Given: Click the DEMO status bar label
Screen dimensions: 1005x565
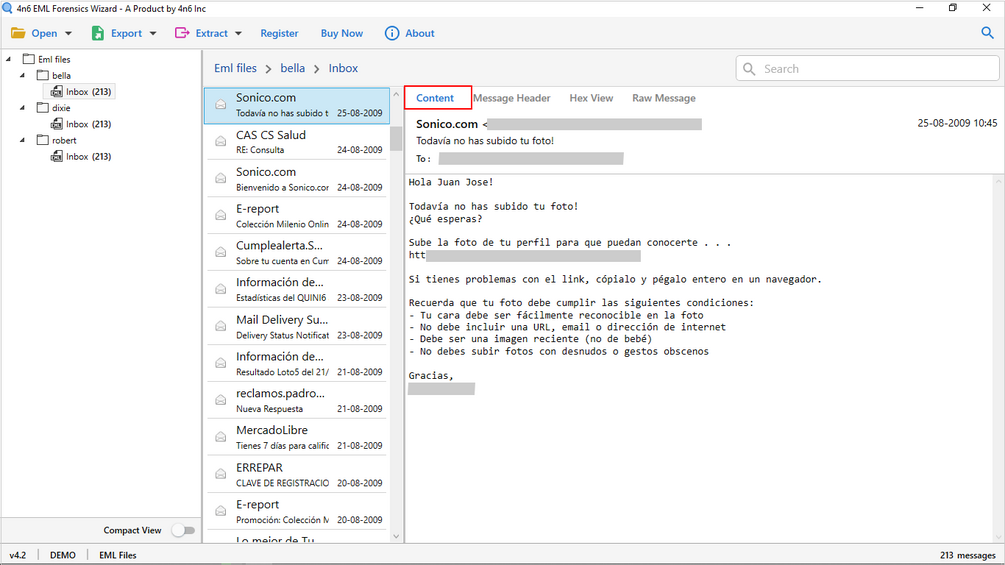Looking at the screenshot, I should coord(63,555).
